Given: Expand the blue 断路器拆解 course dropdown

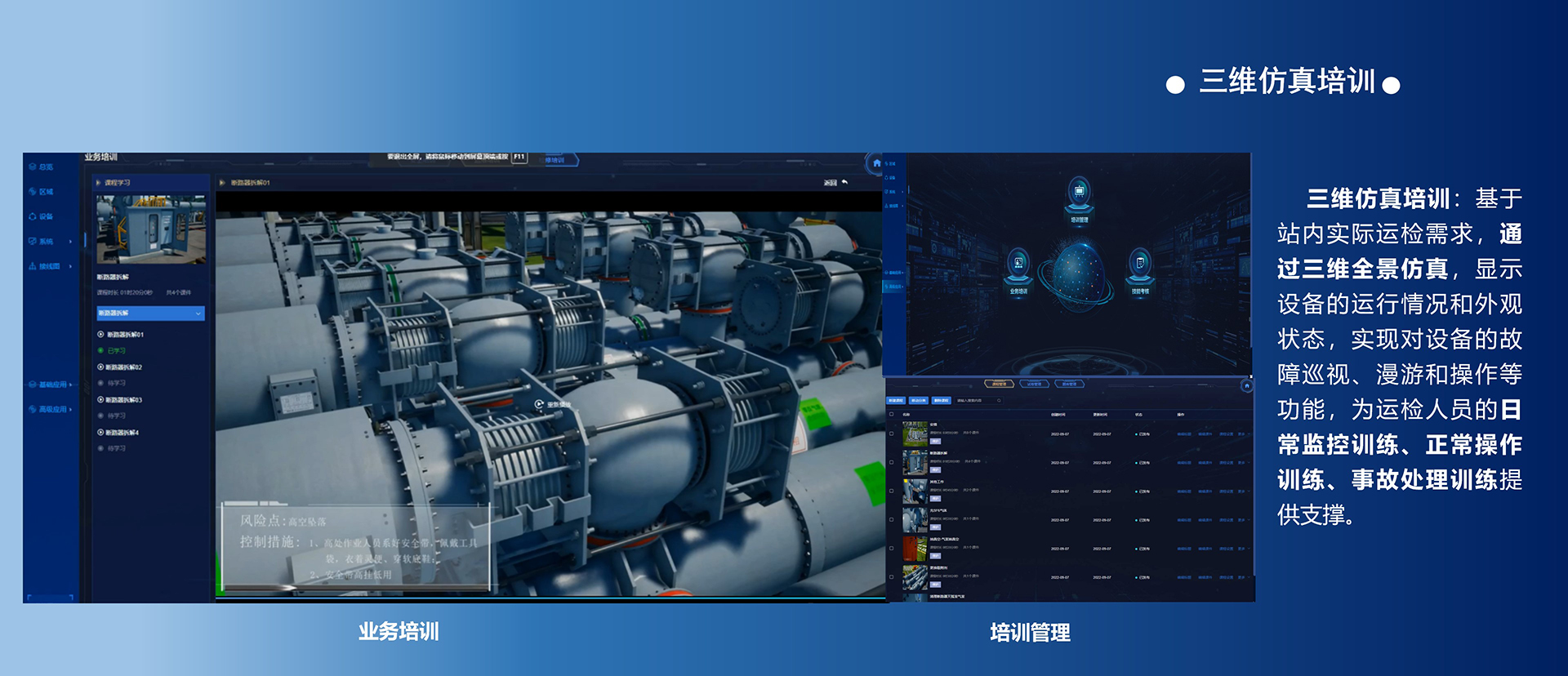Looking at the screenshot, I should coord(150,314).
